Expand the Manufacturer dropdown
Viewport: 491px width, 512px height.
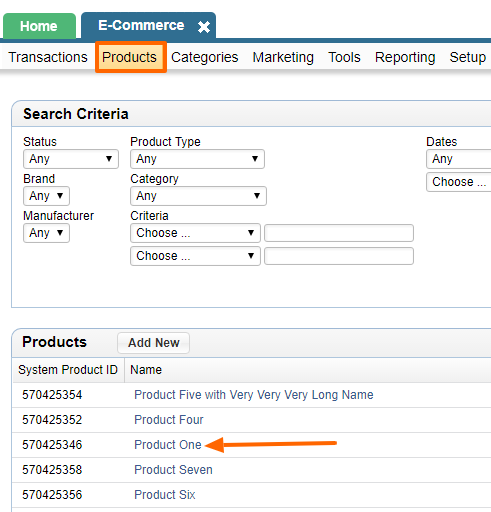46,233
